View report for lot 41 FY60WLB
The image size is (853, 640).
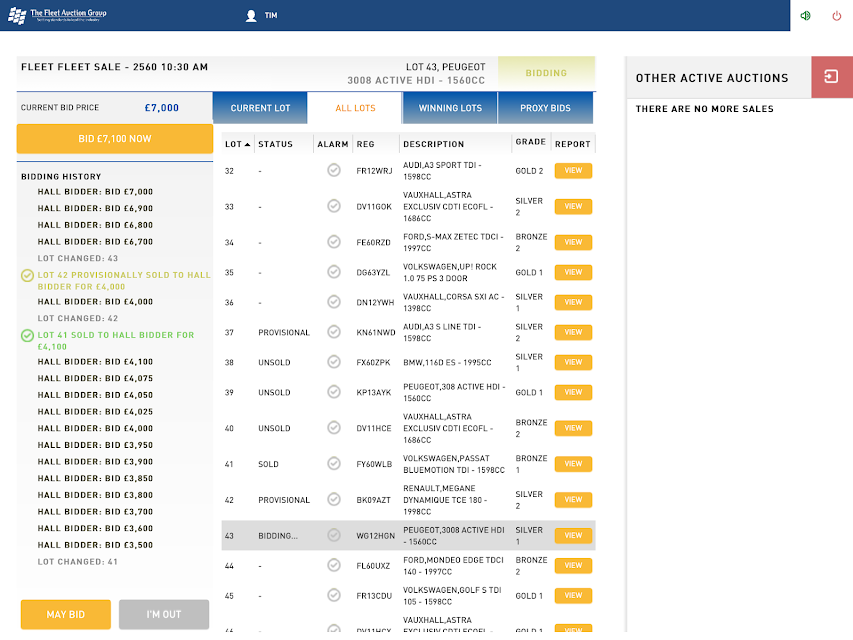[x=573, y=464]
